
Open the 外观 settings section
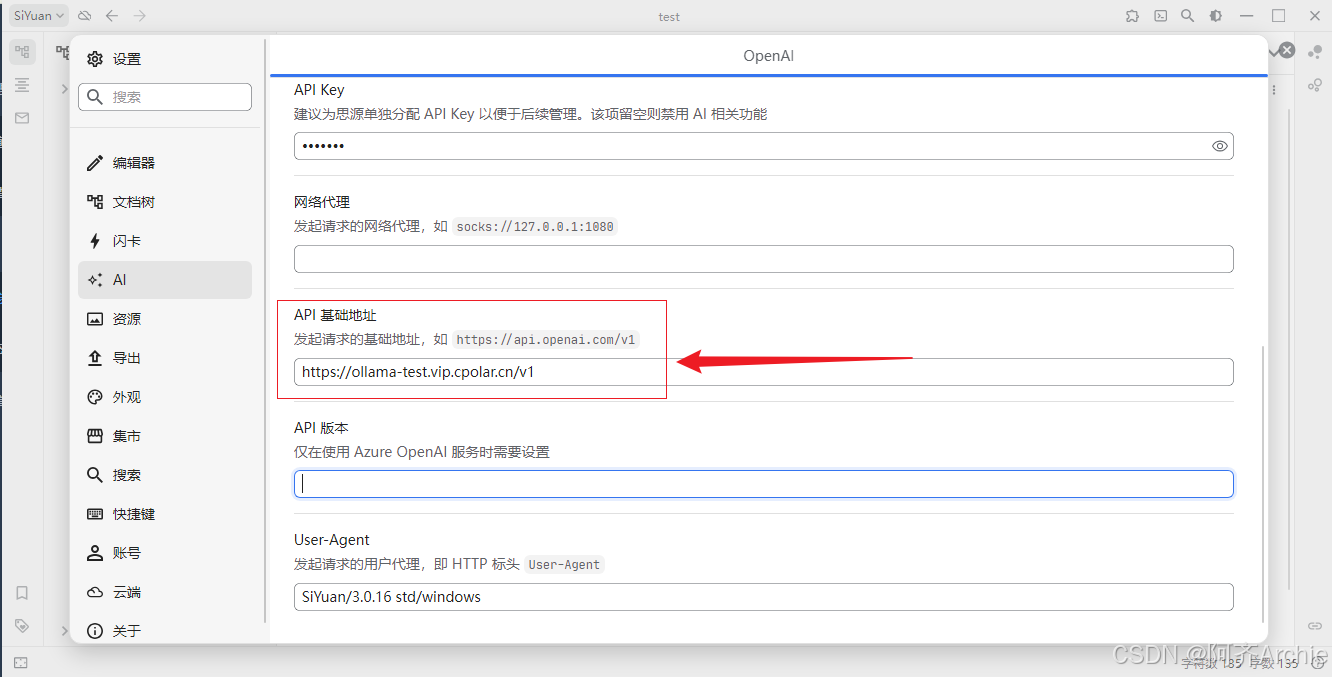165,397
